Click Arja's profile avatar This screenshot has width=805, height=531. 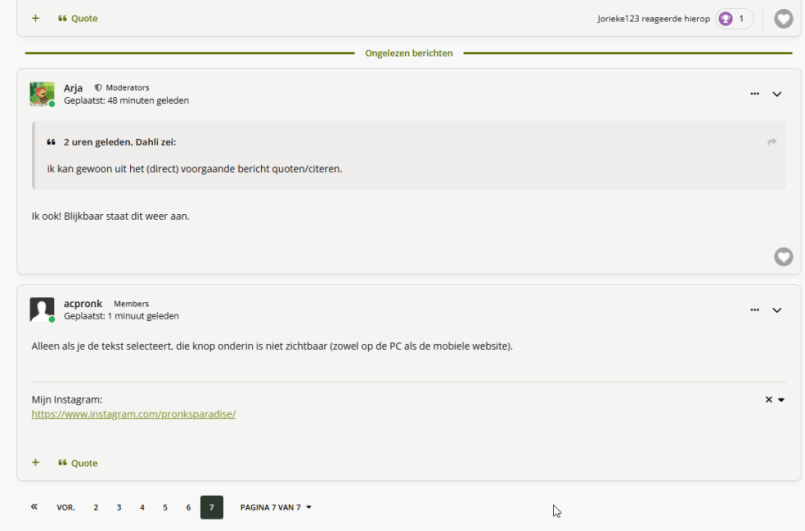[42, 94]
